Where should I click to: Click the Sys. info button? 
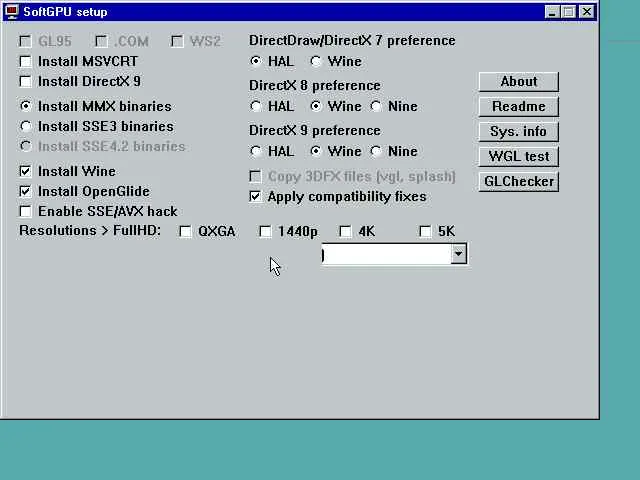519,131
